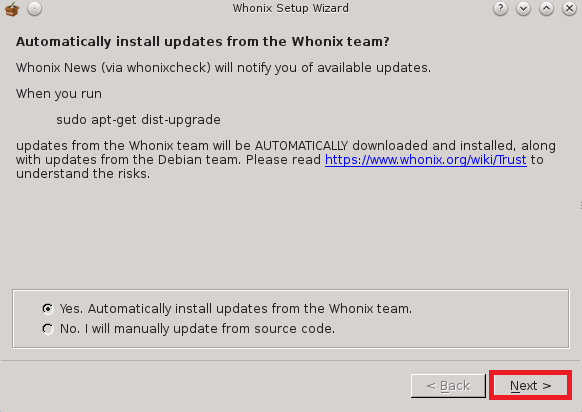
Task: Click the 'Whonix Setup Wizard' title bar text
Action: (x=291, y=8)
